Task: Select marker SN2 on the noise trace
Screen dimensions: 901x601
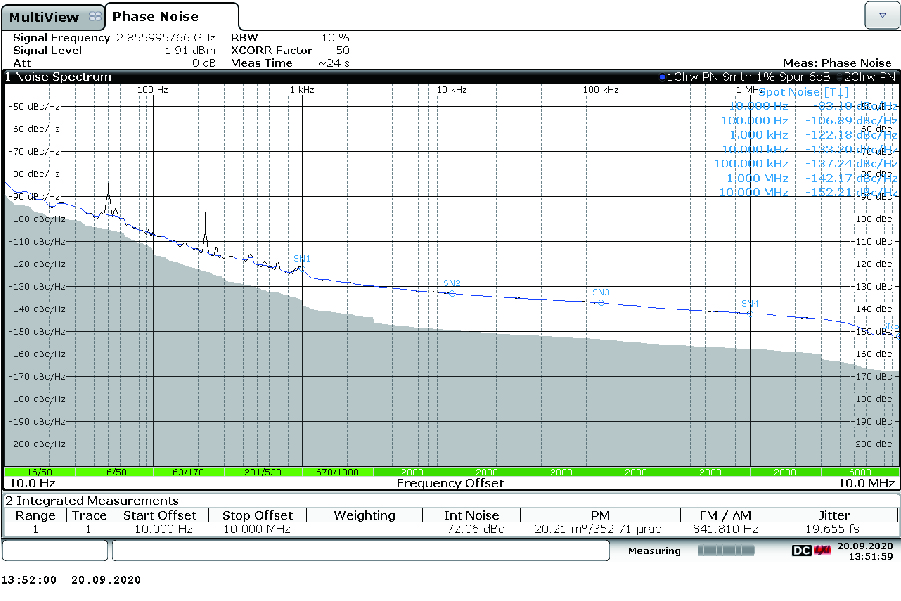Action: click(x=452, y=285)
